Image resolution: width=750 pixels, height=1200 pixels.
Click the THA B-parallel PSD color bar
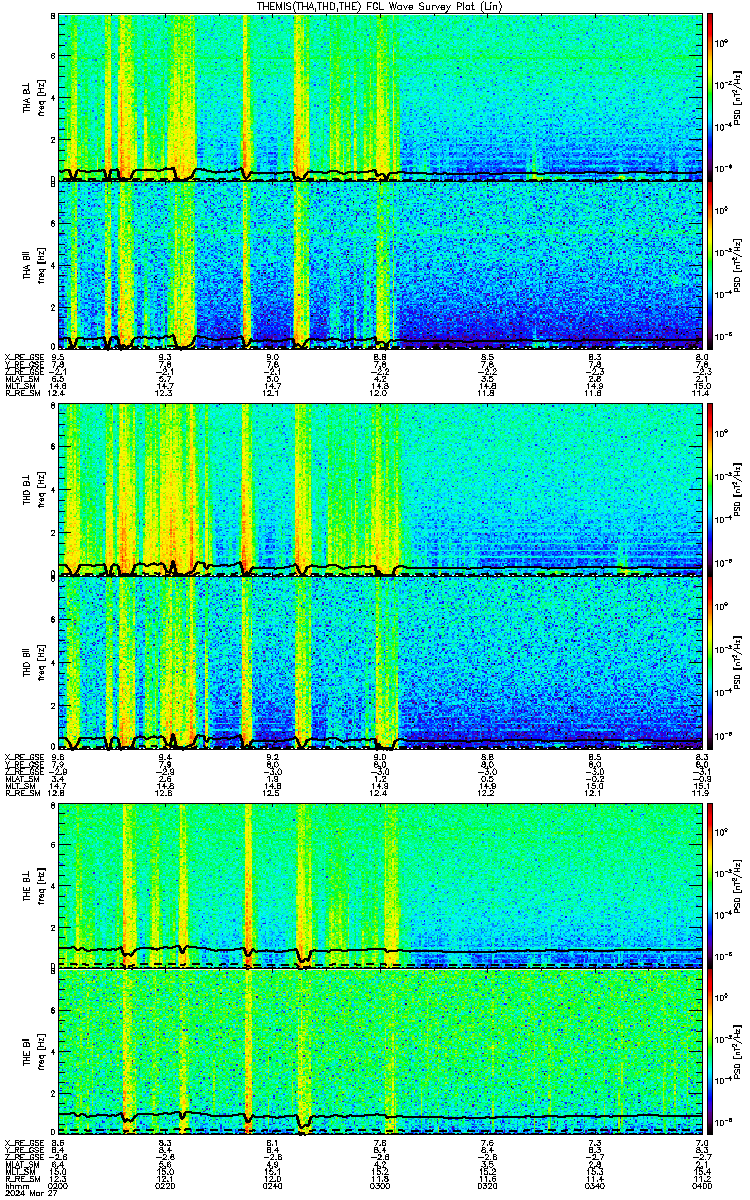click(710, 266)
